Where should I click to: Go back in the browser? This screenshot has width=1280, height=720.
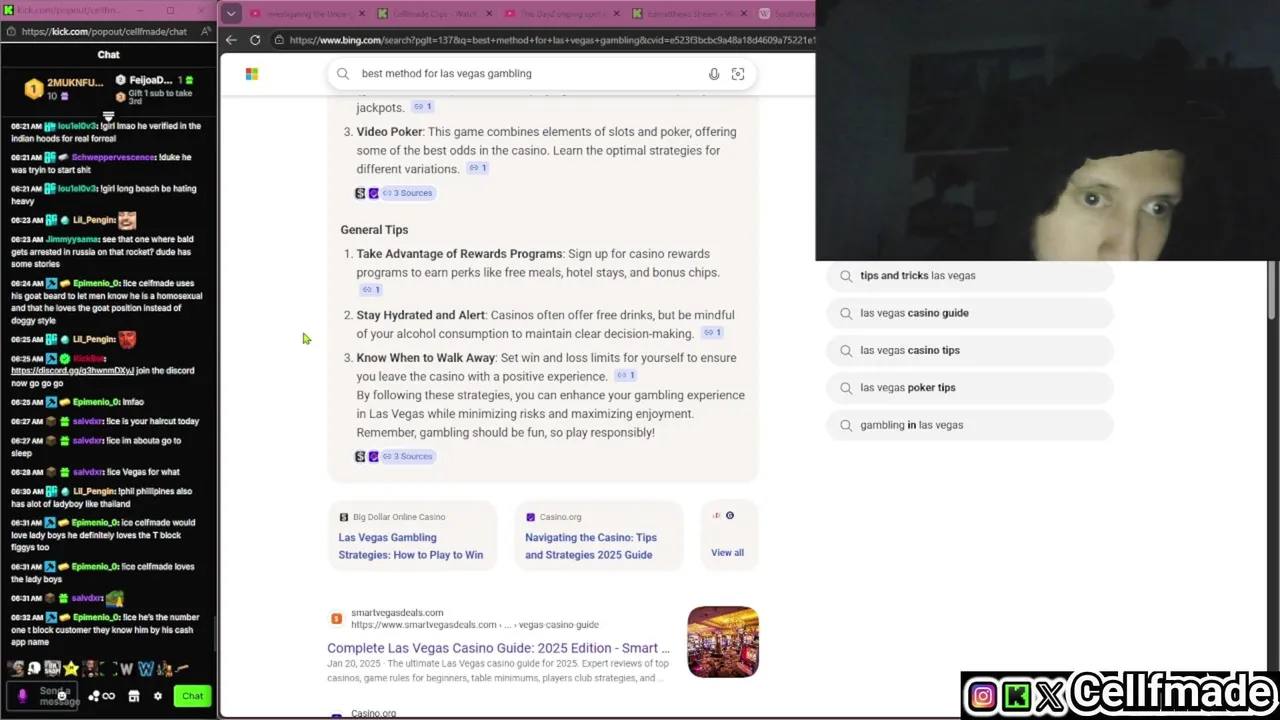pos(231,40)
